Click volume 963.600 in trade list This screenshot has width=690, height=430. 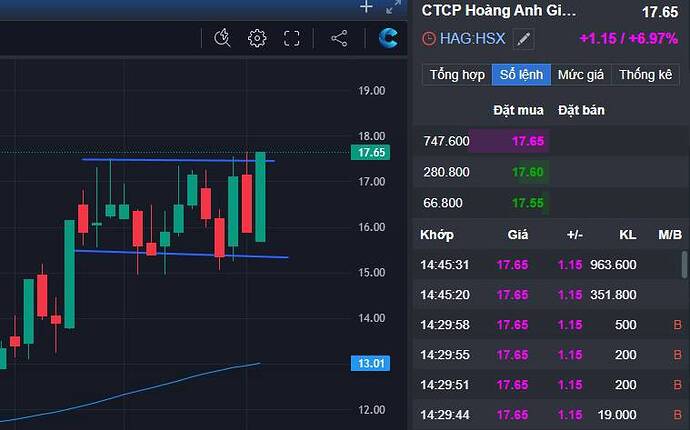pos(613,265)
